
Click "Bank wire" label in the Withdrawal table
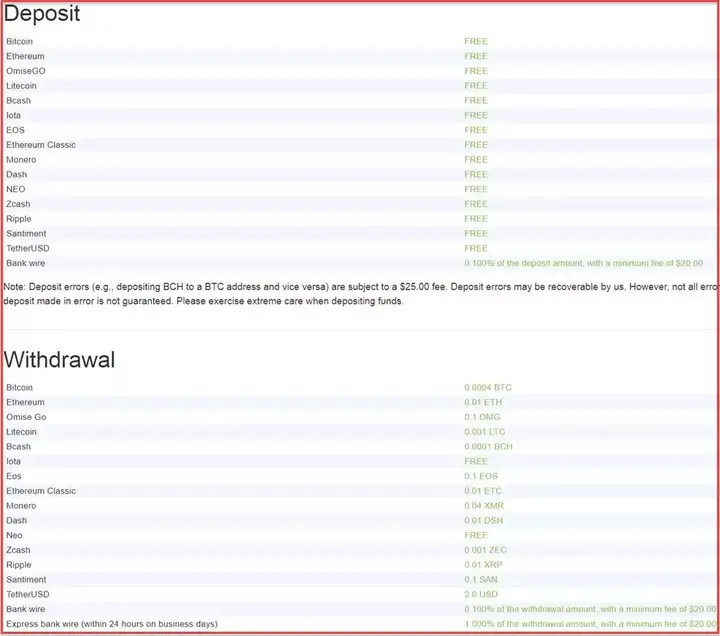pyautogui.click(x=25, y=609)
